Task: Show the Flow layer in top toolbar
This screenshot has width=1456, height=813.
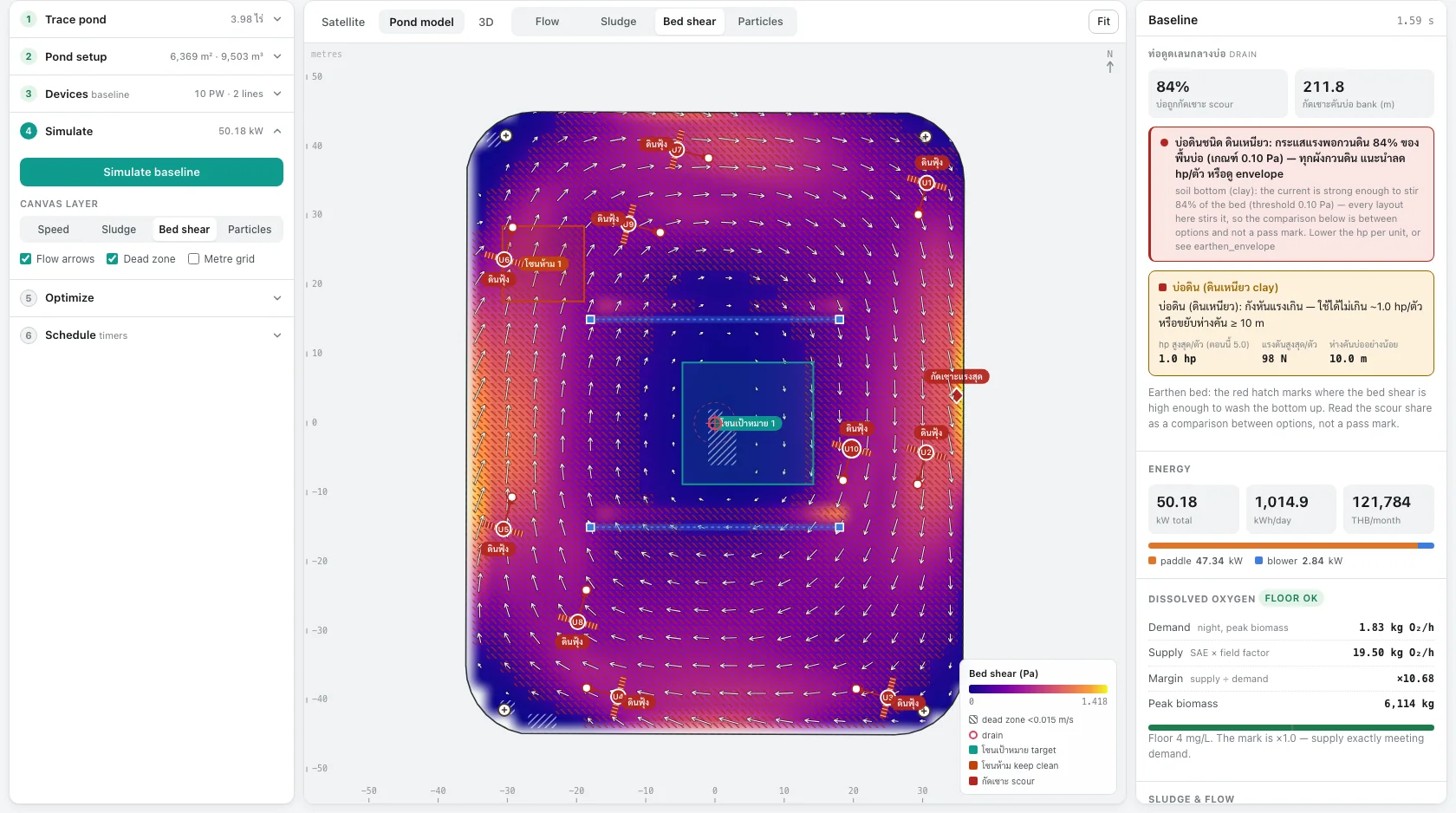Action: [547, 22]
